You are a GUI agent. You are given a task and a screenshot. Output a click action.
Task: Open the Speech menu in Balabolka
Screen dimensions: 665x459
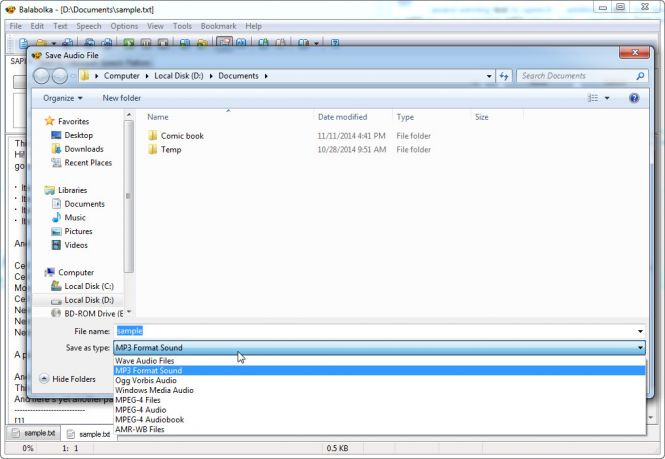pyautogui.click(x=89, y=26)
